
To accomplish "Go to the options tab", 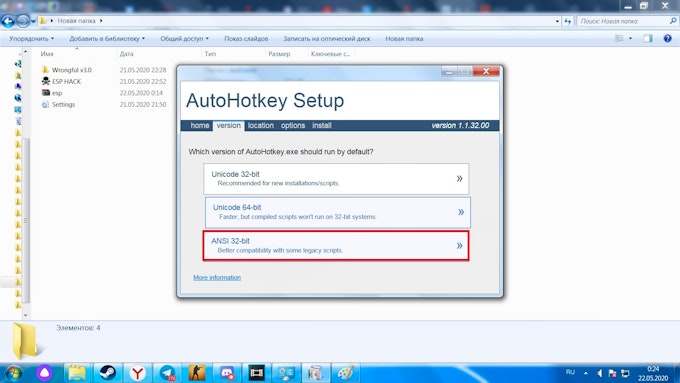I will 293,125.
